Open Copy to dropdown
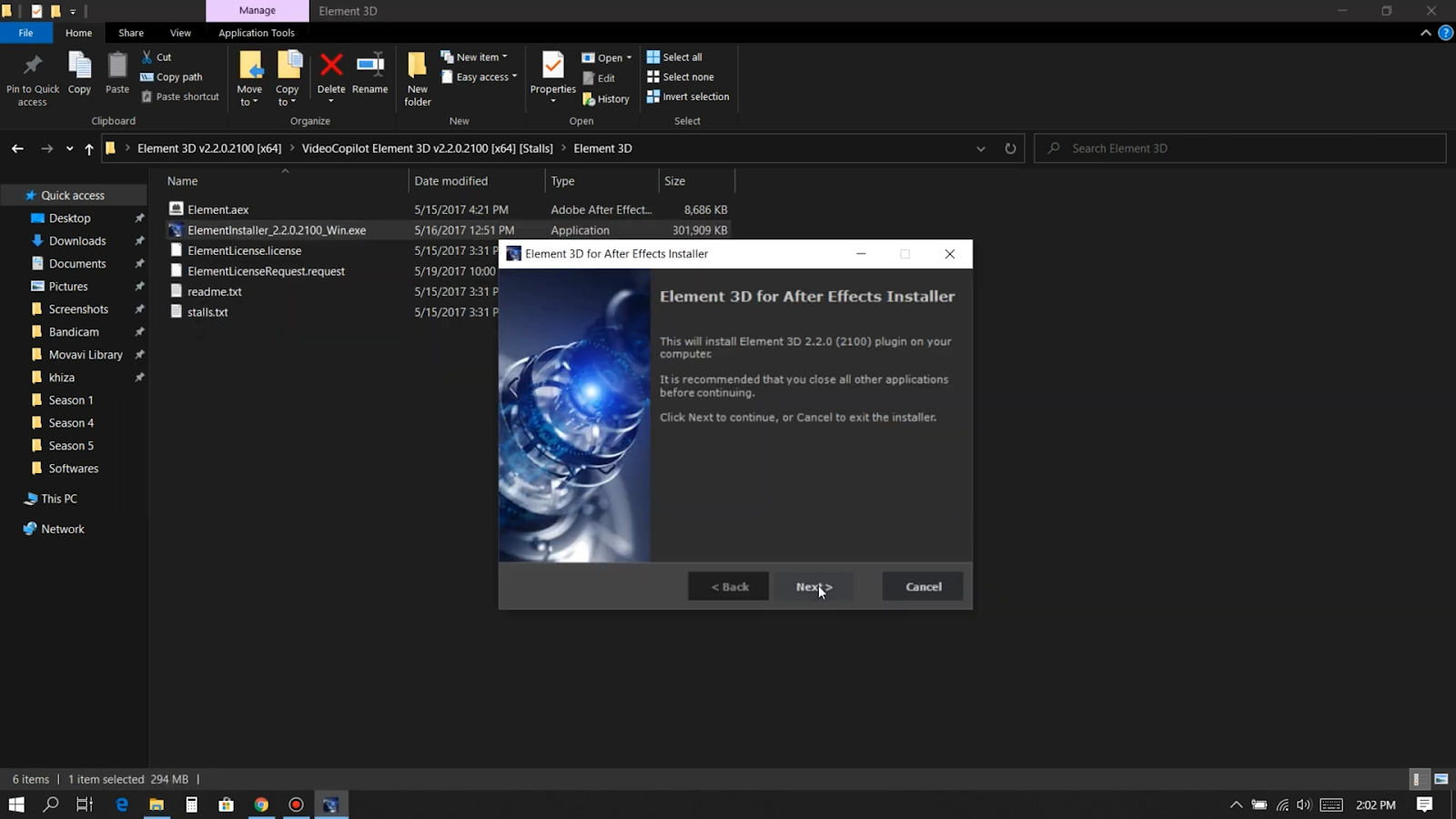Viewport: 1456px width, 819px height. (288, 96)
